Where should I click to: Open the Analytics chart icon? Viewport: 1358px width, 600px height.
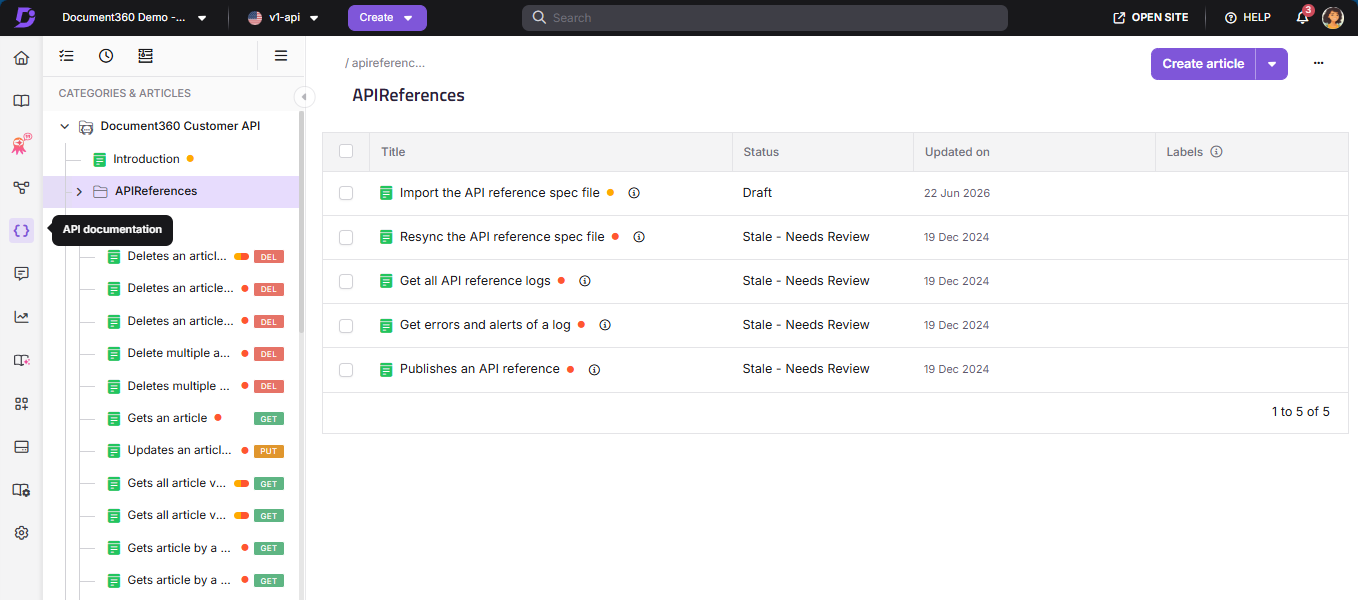click(21, 317)
